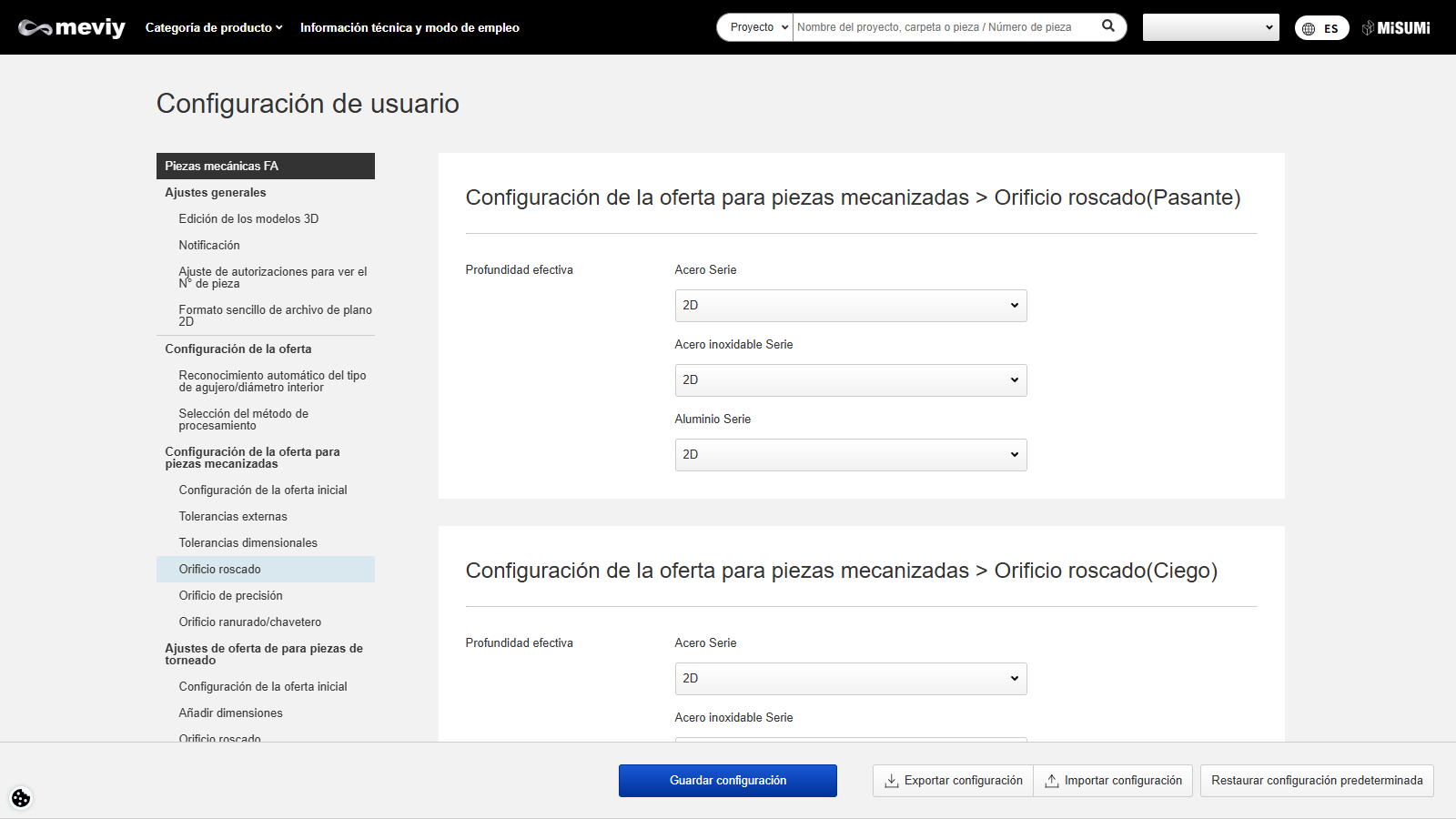1456x819 pixels.
Task: Expand Acero Serie dropdown under Pasante
Action: point(850,306)
